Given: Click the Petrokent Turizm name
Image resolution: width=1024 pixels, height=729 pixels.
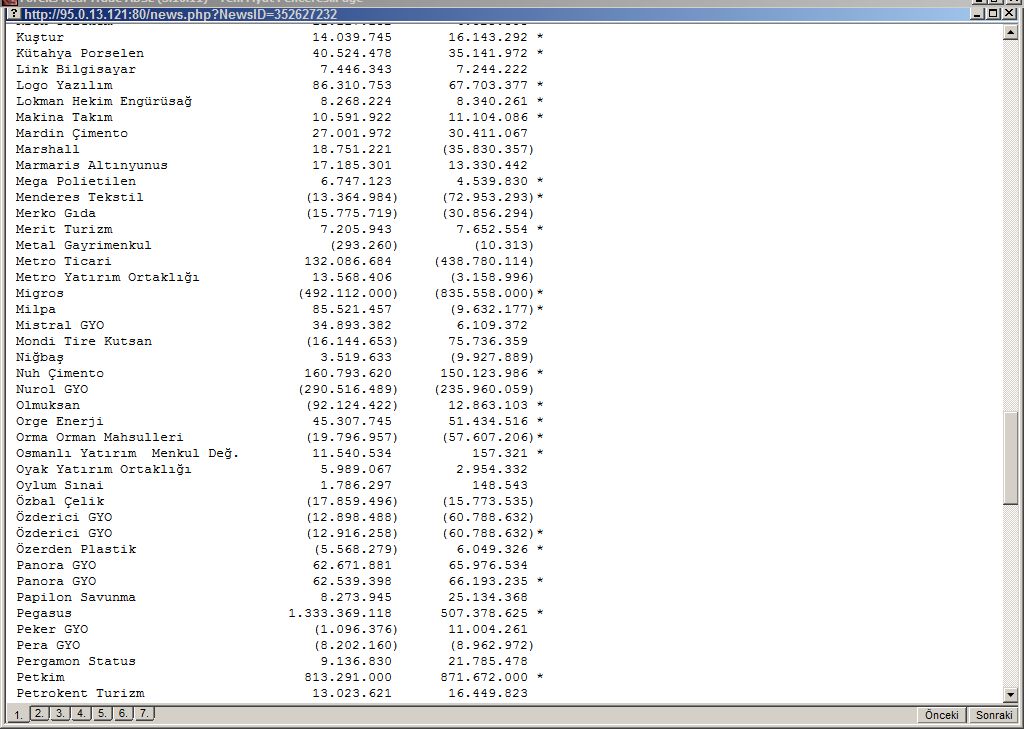Looking at the screenshot, I should point(80,693).
